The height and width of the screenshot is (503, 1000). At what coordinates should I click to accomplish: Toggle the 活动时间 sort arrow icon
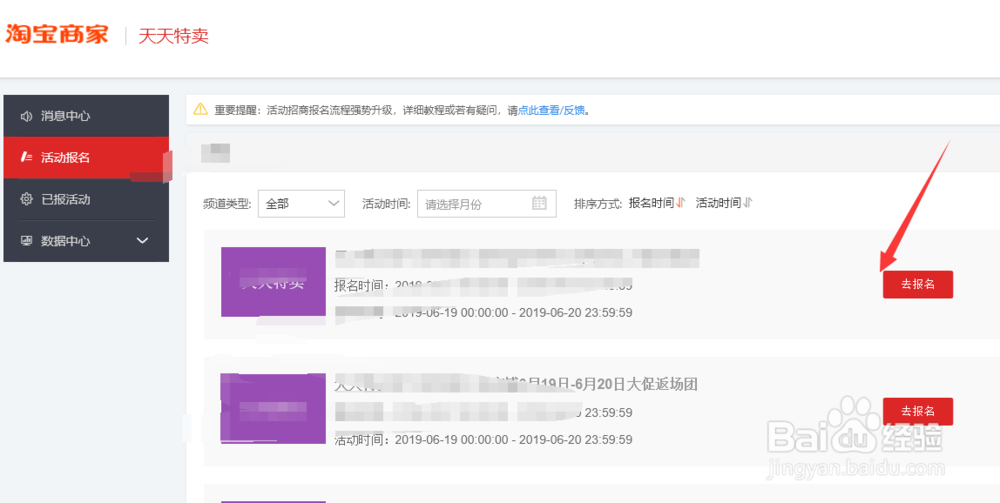pos(747,203)
